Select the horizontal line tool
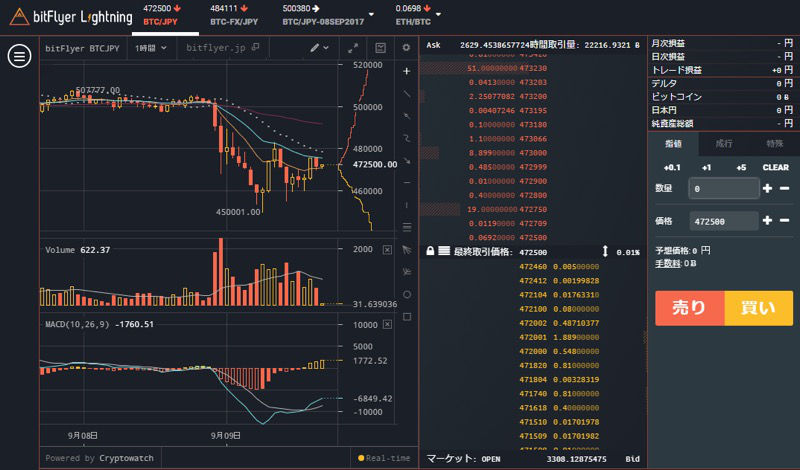This screenshot has width=800, height=470. pyautogui.click(x=407, y=182)
